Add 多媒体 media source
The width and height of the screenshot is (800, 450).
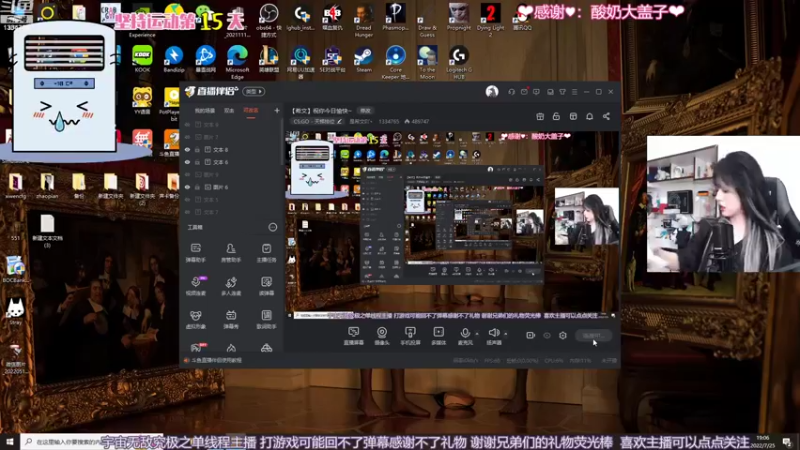(x=438, y=336)
